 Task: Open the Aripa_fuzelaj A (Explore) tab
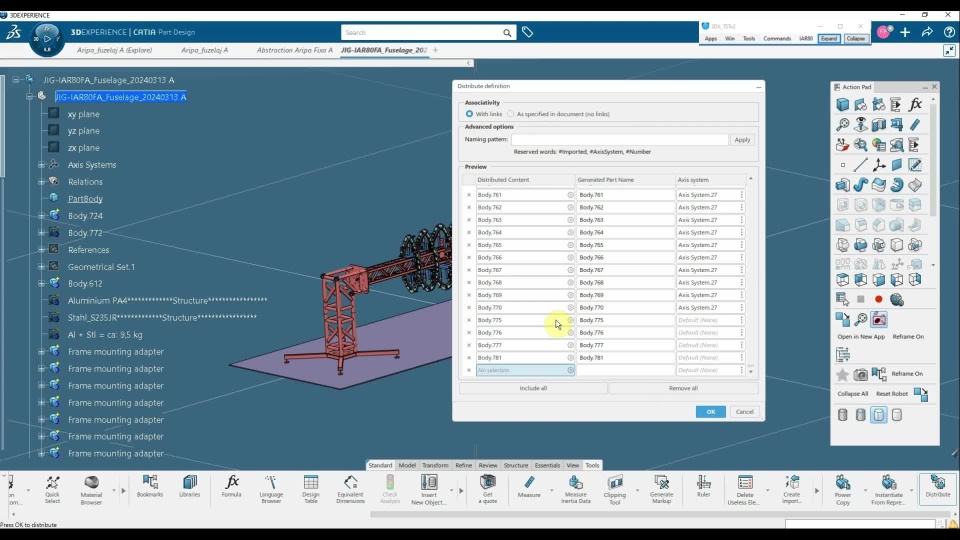coord(114,50)
